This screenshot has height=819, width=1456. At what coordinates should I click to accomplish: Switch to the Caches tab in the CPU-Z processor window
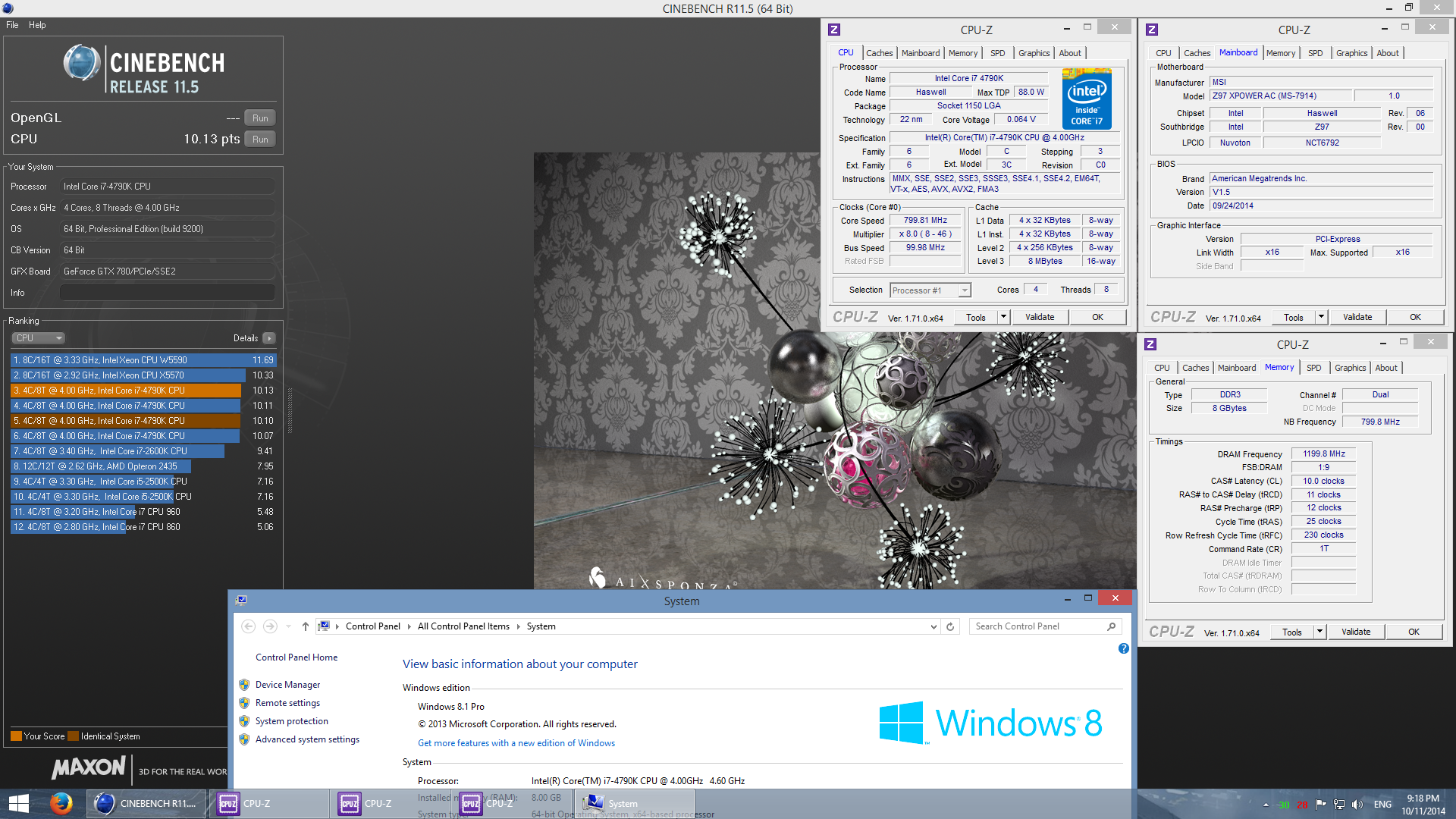(879, 53)
